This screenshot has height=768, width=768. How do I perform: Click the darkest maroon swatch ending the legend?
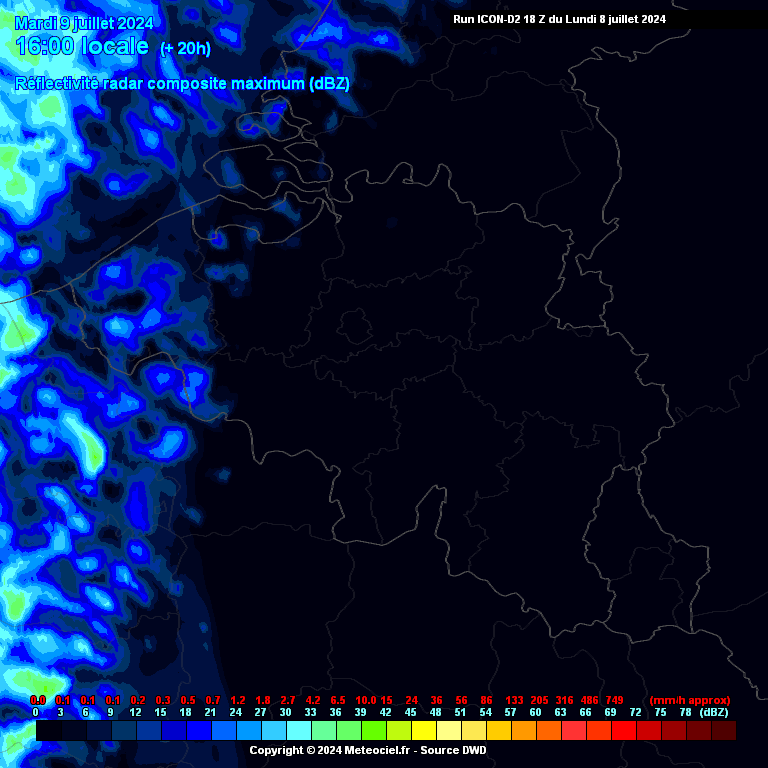point(724,730)
